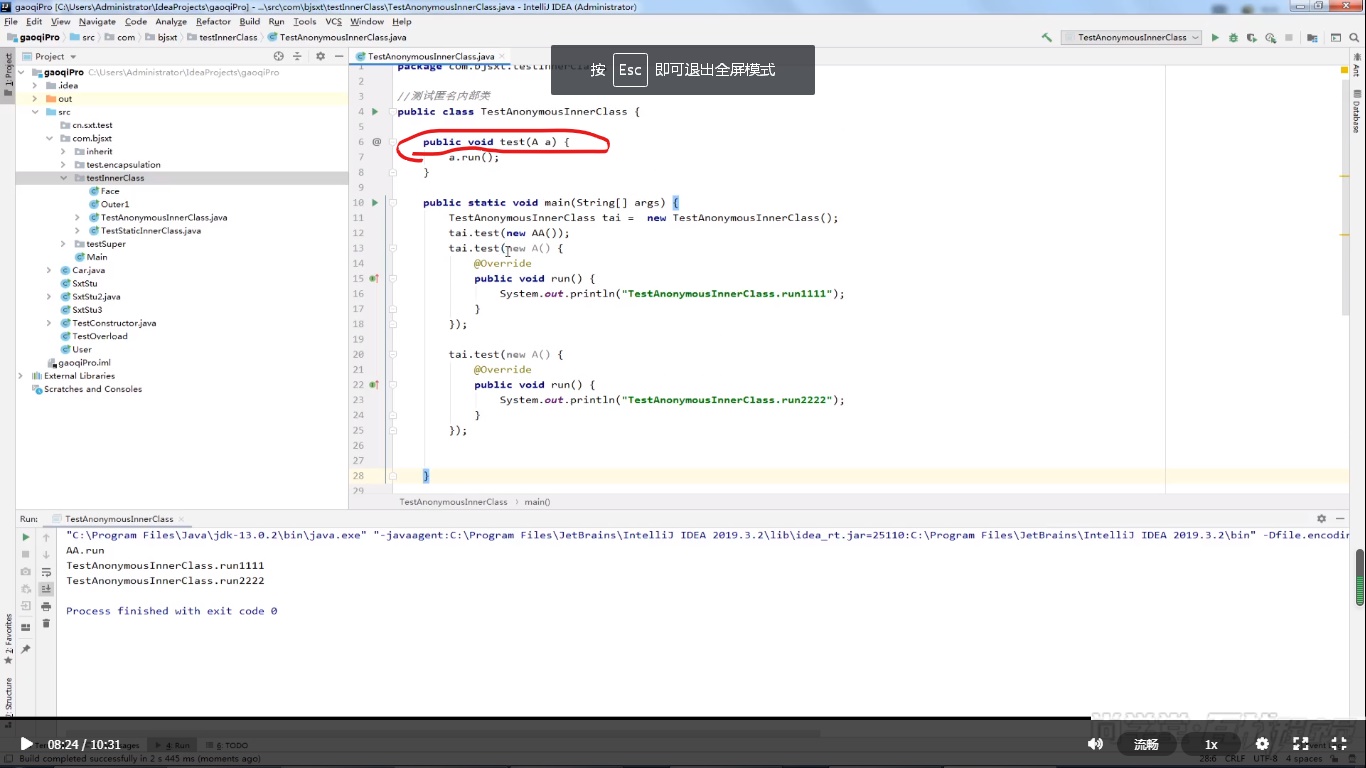Change playback speed via 1x button
The height and width of the screenshot is (768, 1366).
pos(1211,744)
